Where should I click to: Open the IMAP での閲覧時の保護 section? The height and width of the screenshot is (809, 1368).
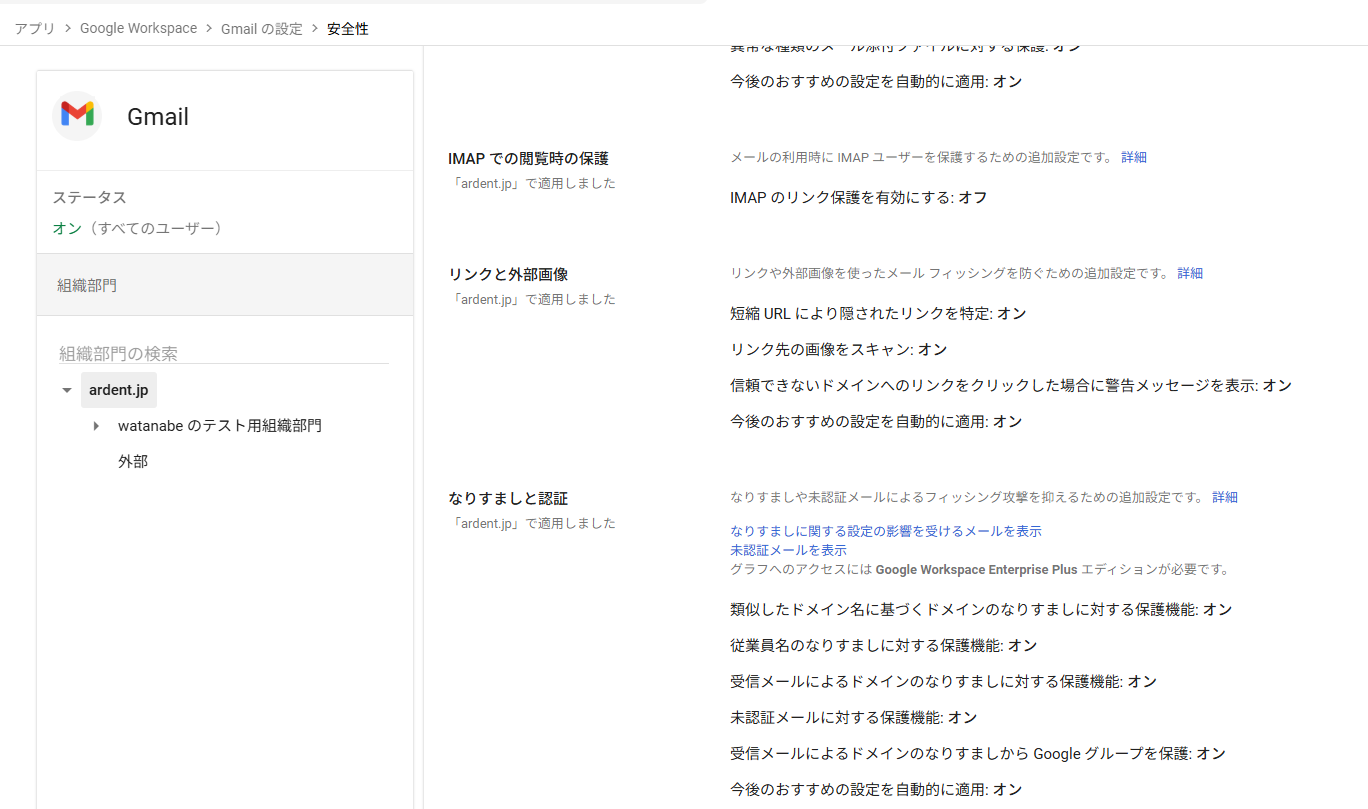point(528,158)
